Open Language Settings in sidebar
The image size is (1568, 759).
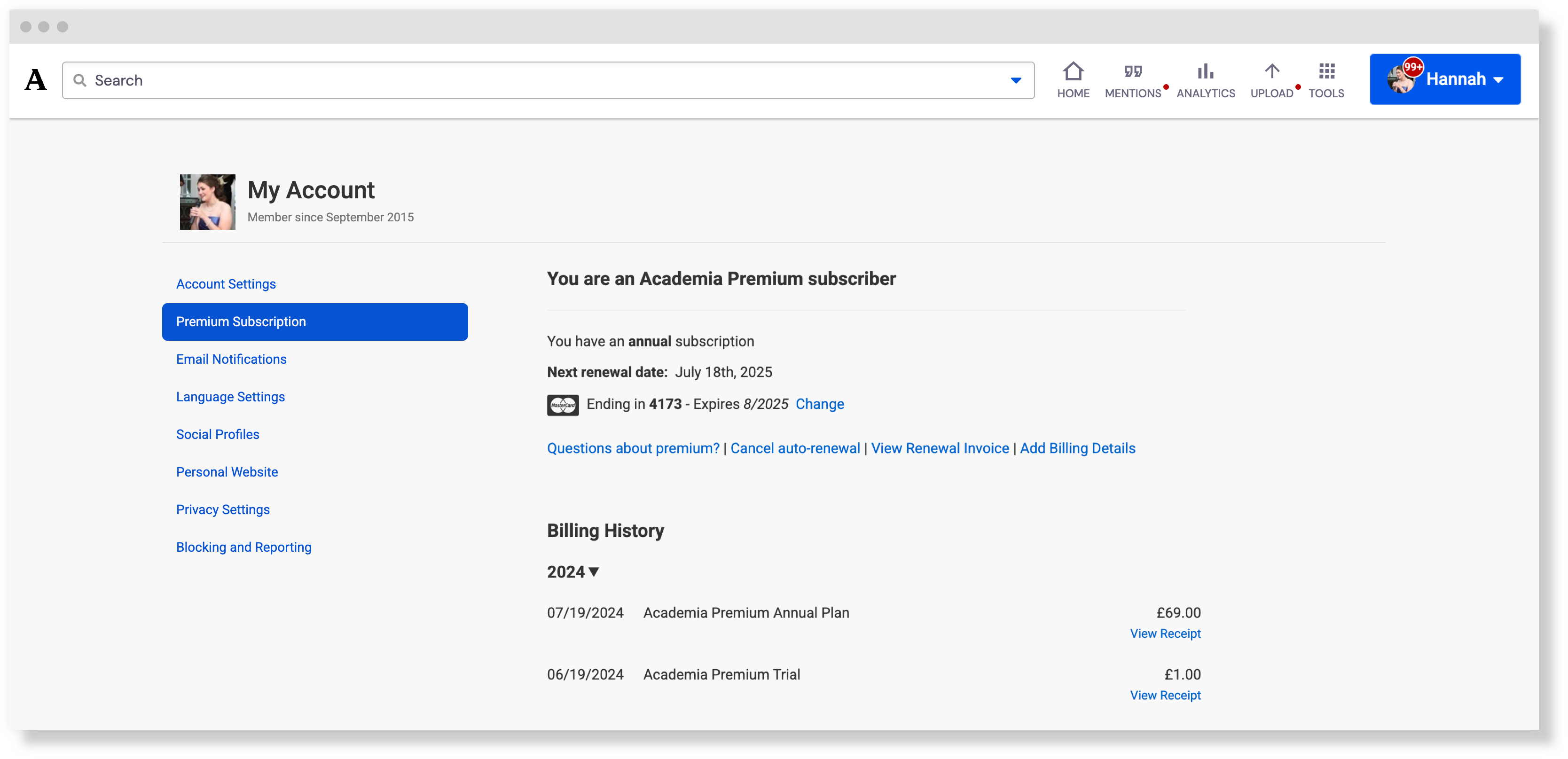pos(230,397)
